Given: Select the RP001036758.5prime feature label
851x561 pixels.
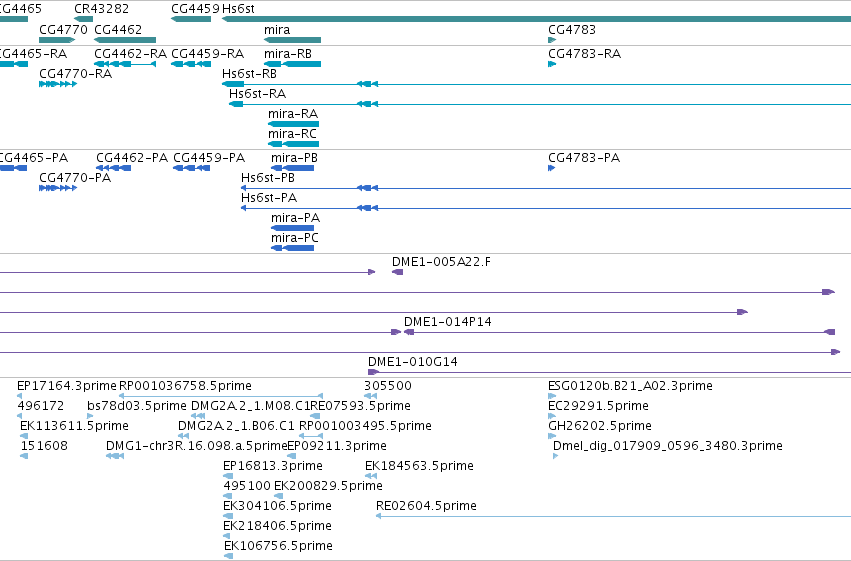Looking at the screenshot, I should [x=185, y=386].
